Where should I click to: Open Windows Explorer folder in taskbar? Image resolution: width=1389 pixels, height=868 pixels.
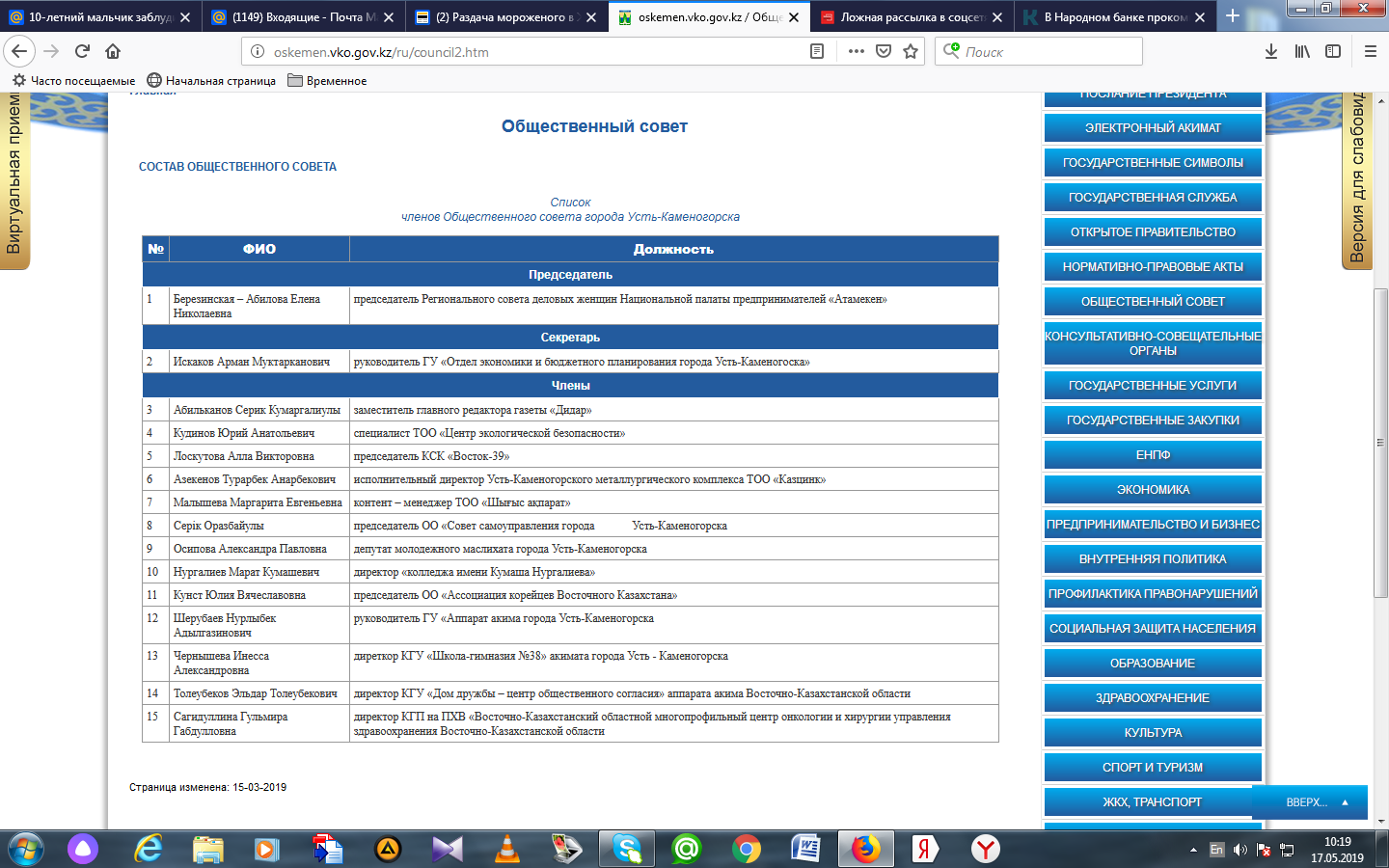click(207, 849)
